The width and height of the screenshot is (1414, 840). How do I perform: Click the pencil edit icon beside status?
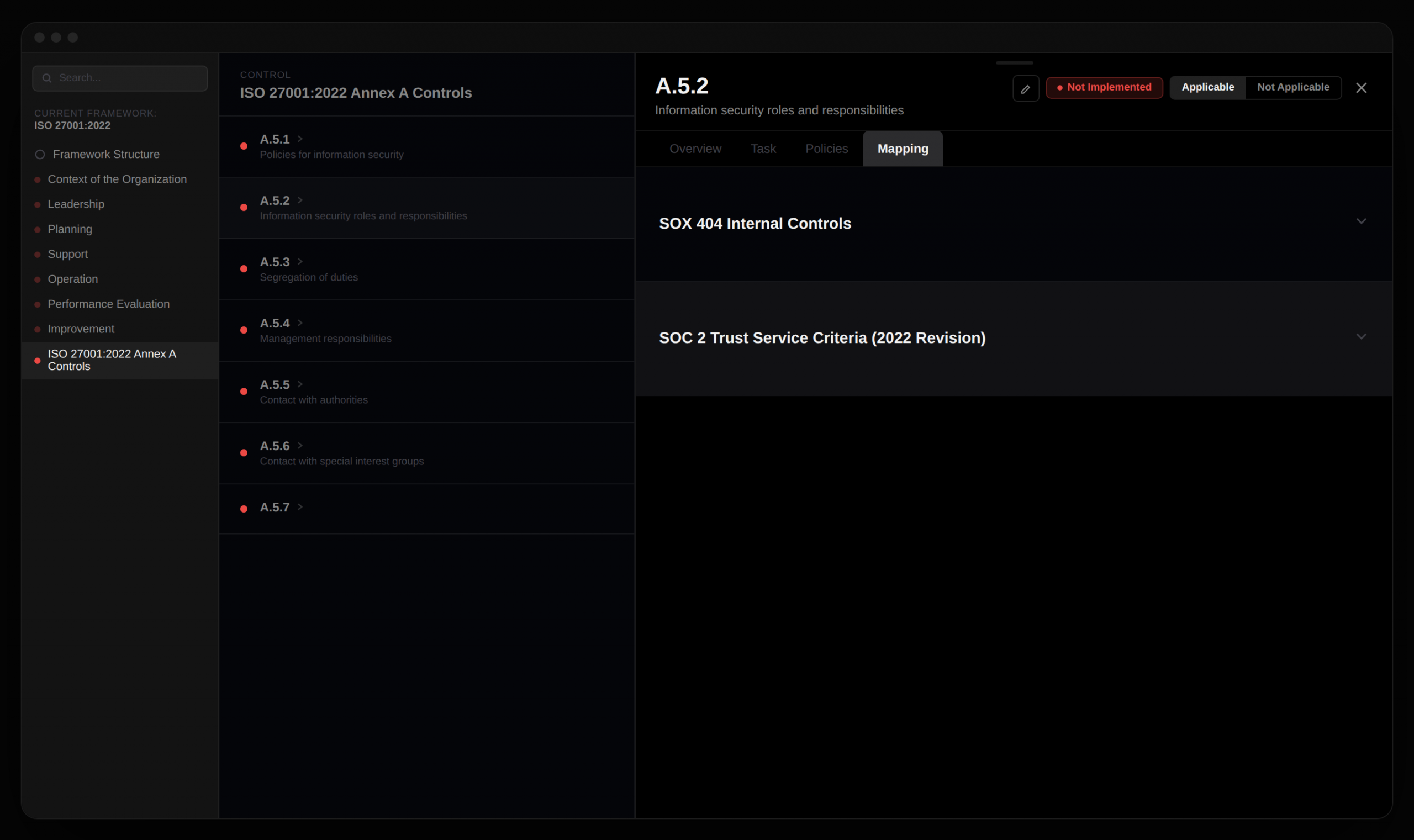coord(1025,88)
